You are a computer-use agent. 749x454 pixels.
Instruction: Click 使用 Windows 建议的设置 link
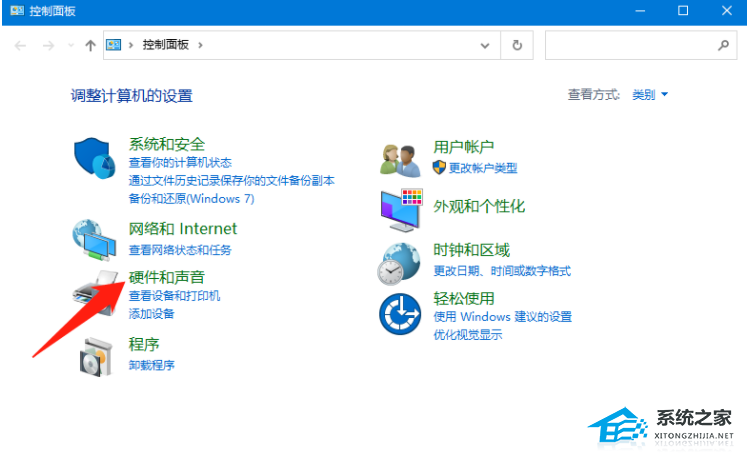[503, 317]
